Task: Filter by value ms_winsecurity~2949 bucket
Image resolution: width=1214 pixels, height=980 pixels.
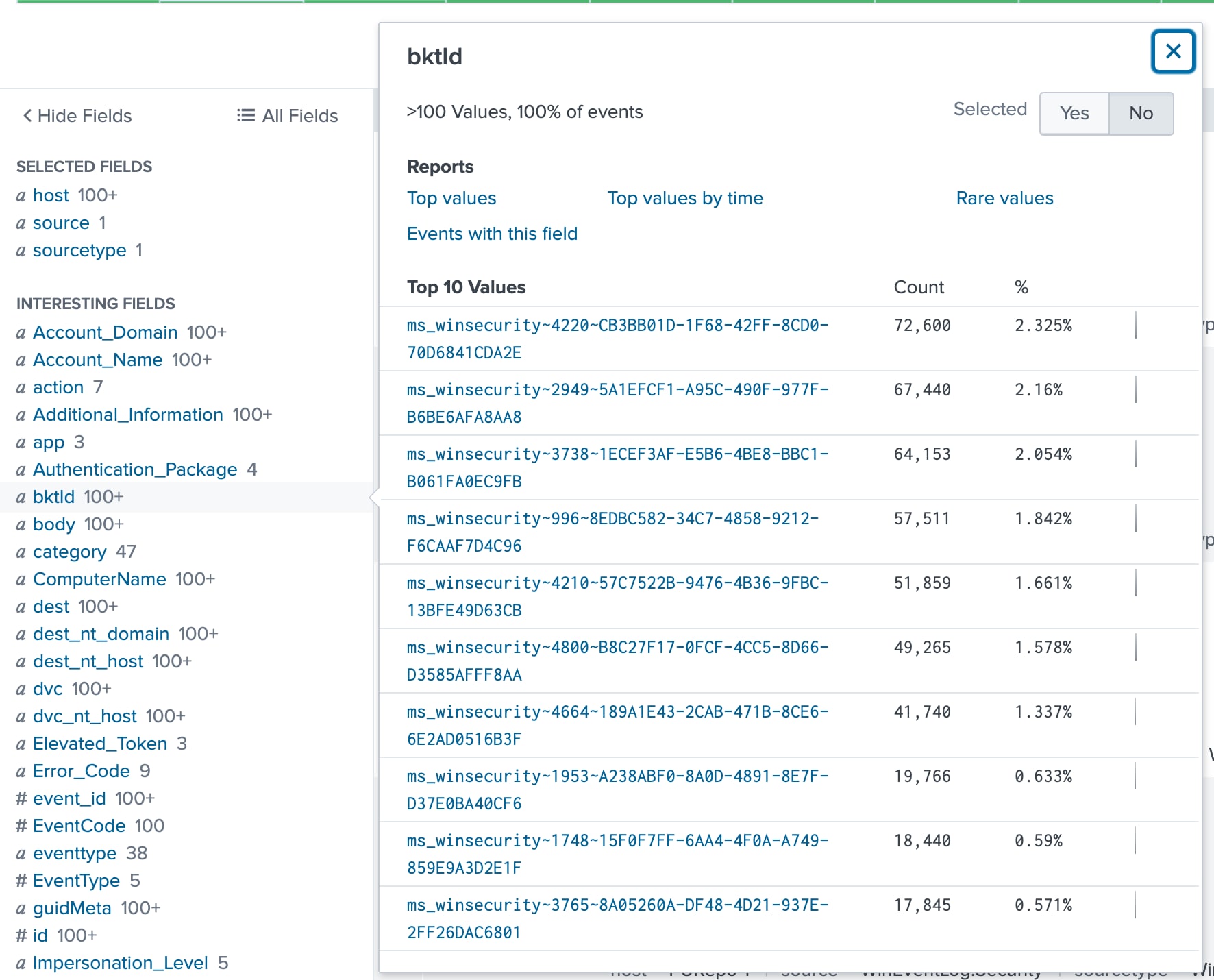Action: 618,403
